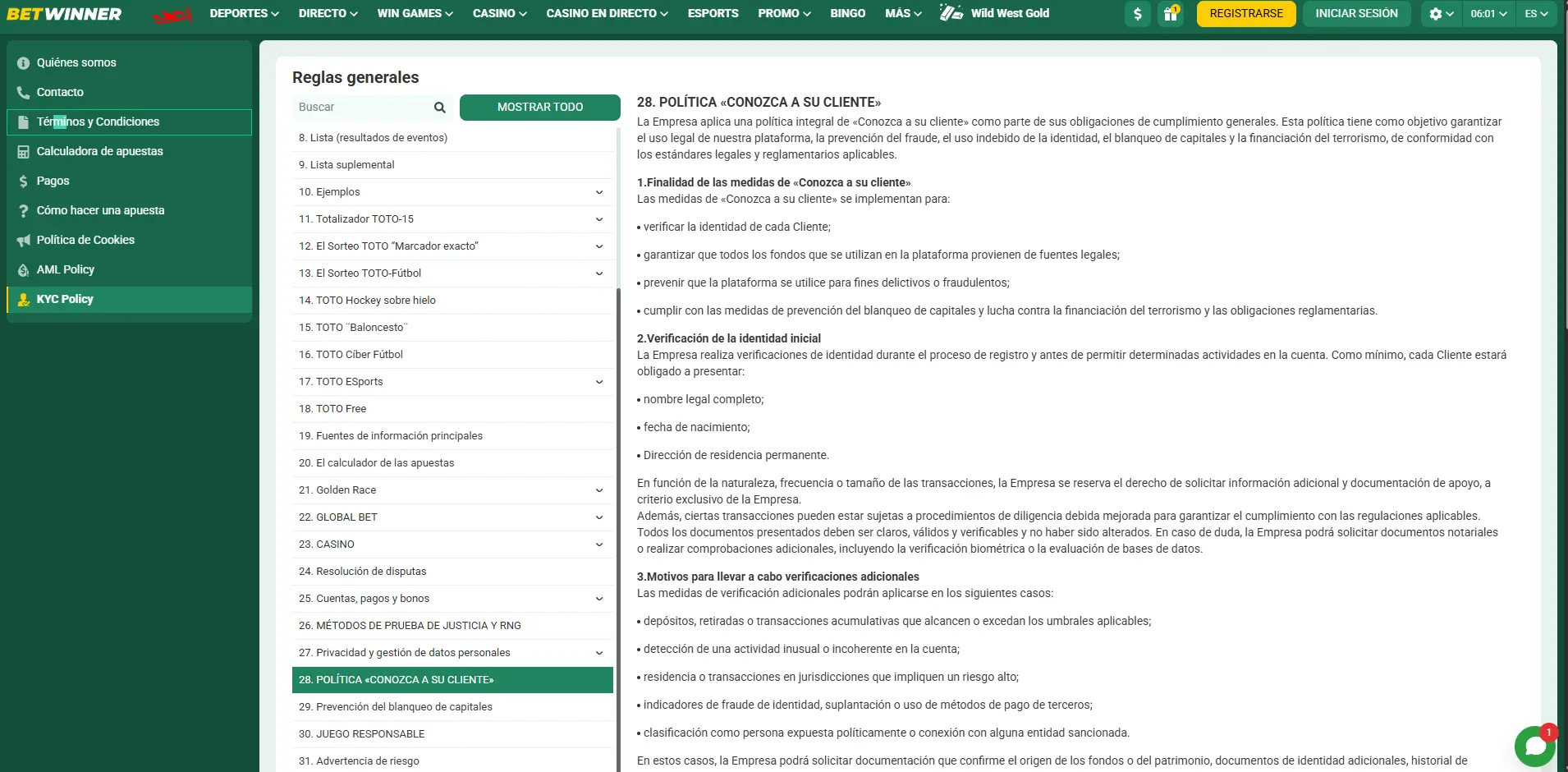Expand the 17. TOTO ESports chevron
The width and height of the screenshot is (1568, 772).
tap(599, 382)
